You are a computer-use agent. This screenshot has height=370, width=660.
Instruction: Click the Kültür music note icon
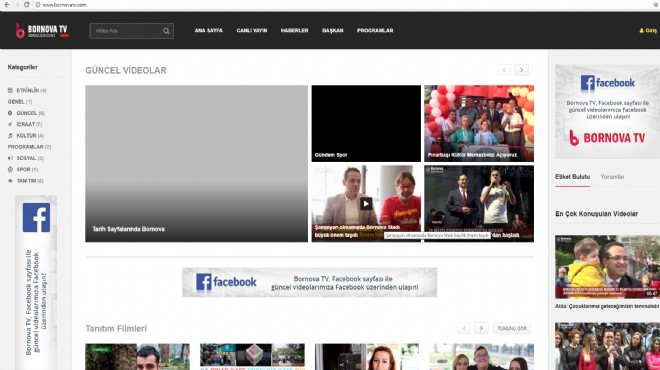10,136
